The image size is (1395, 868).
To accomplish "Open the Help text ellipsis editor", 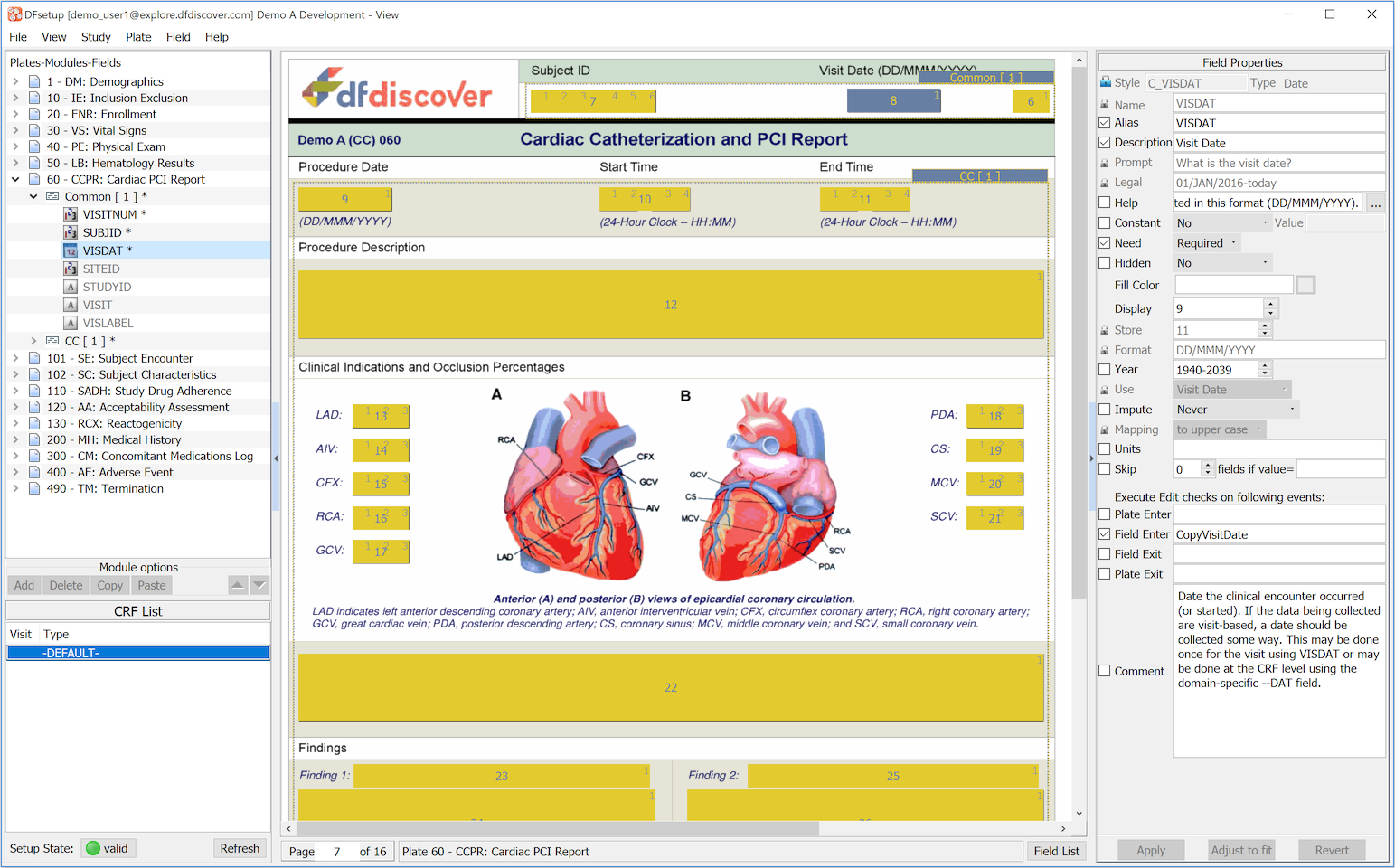I will 1375,203.
